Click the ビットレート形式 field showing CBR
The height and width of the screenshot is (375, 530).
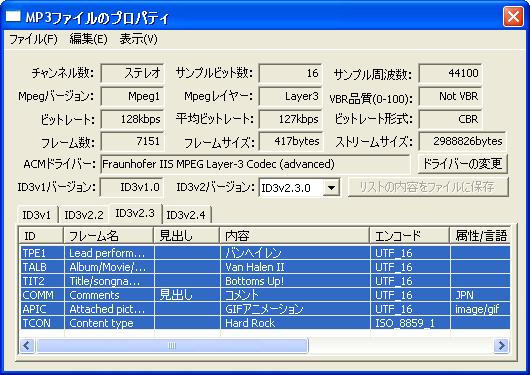point(450,119)
